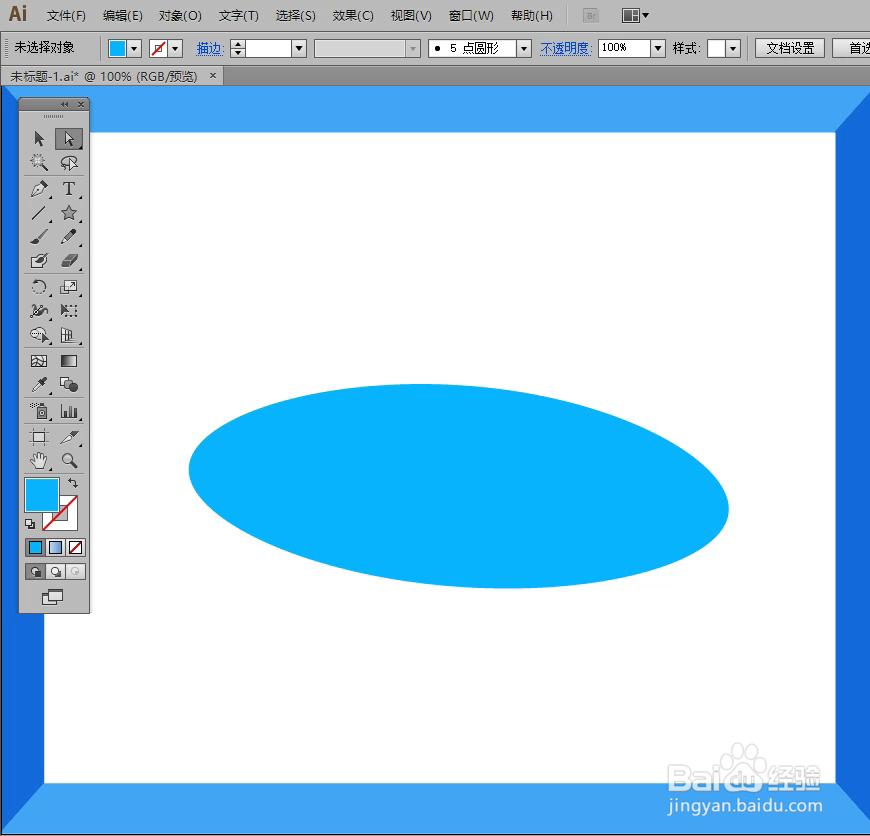
Task: Open the 文字(T) menu
Action: point(239,16)
